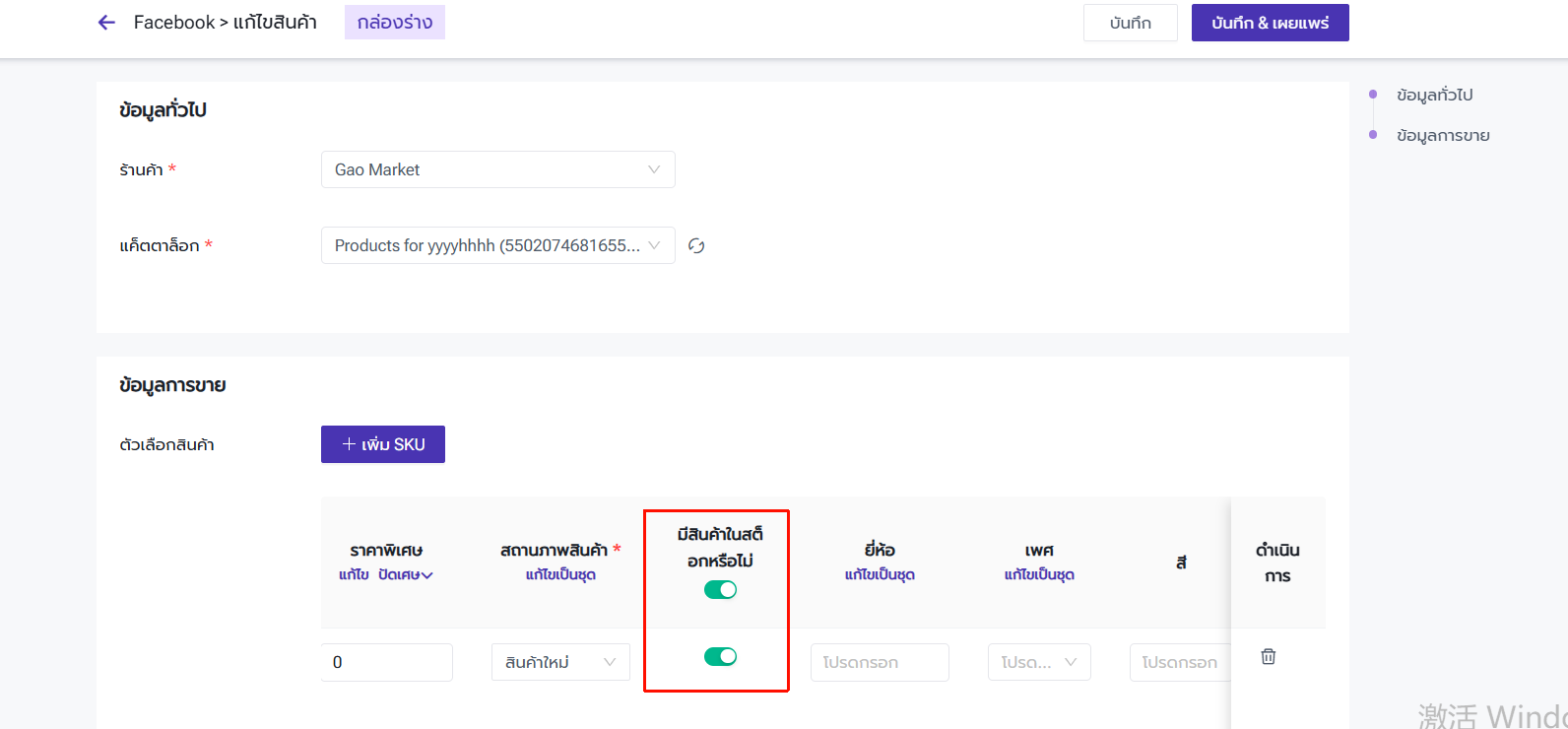Click แก้ไข link under ราคาพิเศษ
The height and width of the screenshot is (729, 1568).
coord(354,575)
